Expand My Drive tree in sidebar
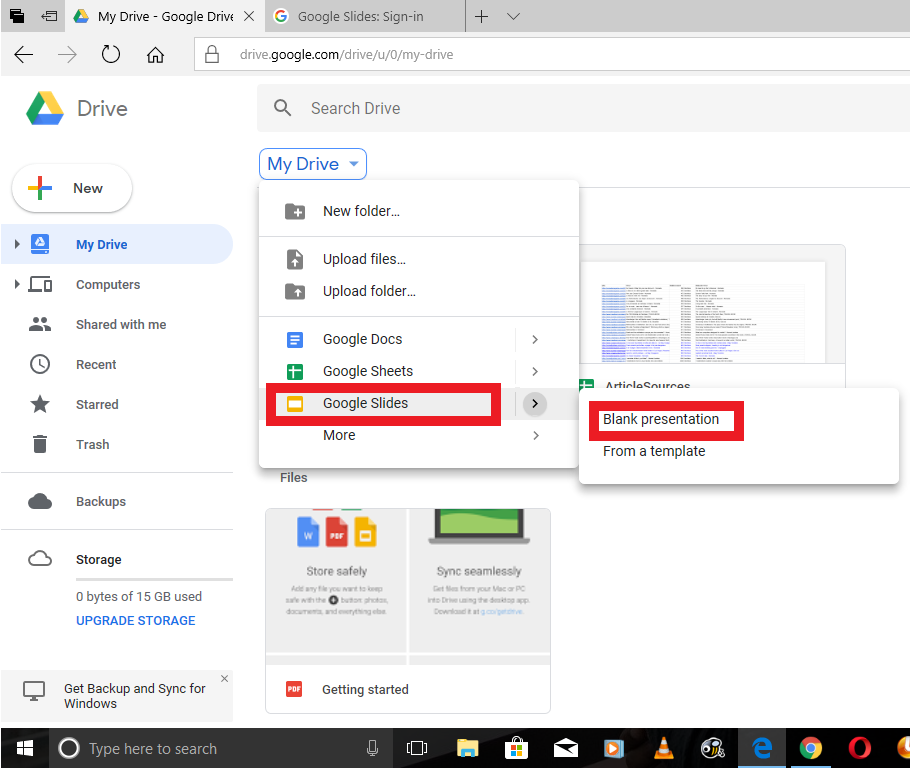 17,244
